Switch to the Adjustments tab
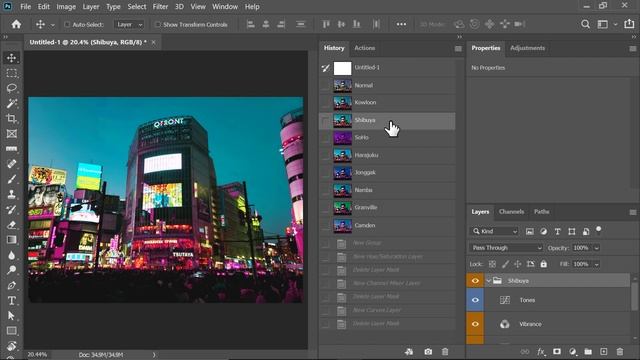640x360 pixels. (x=527, y=48)
